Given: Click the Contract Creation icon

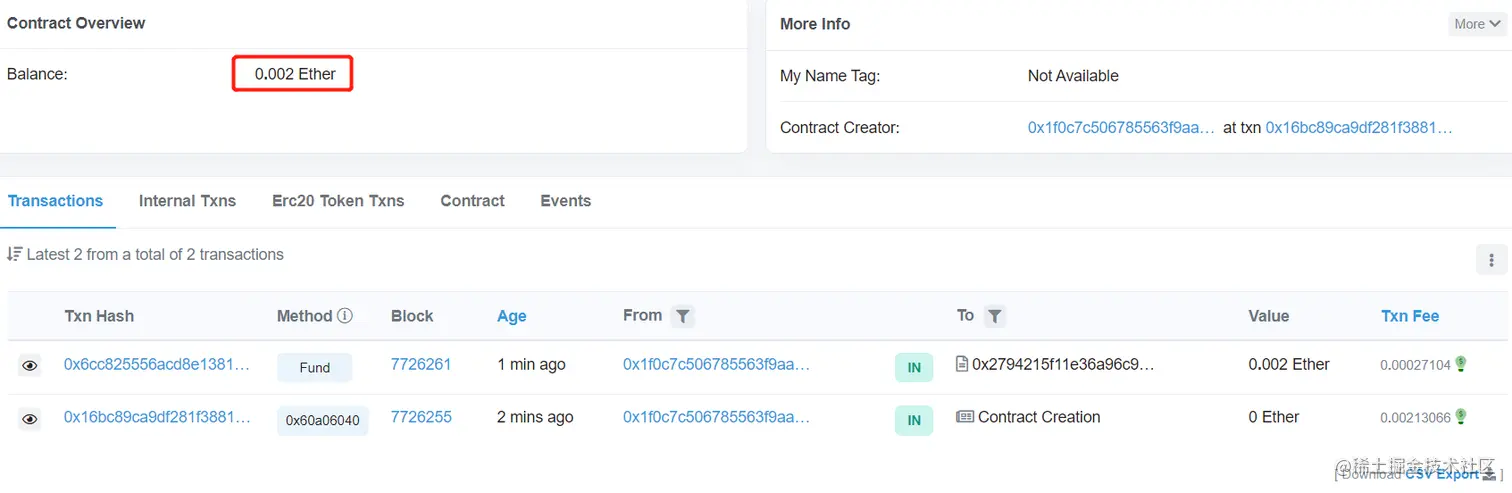Looking at the screenshot, I should [965, 417].
